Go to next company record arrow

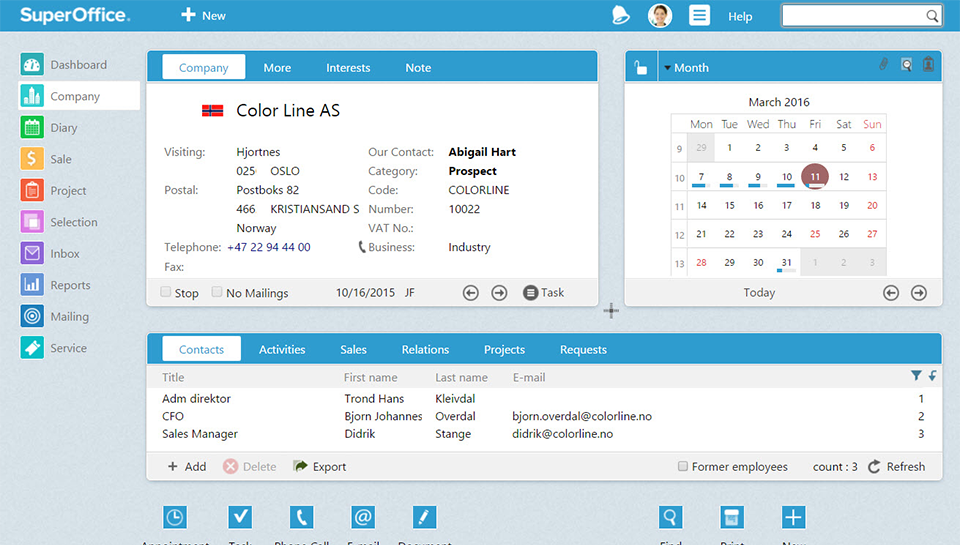500,293
